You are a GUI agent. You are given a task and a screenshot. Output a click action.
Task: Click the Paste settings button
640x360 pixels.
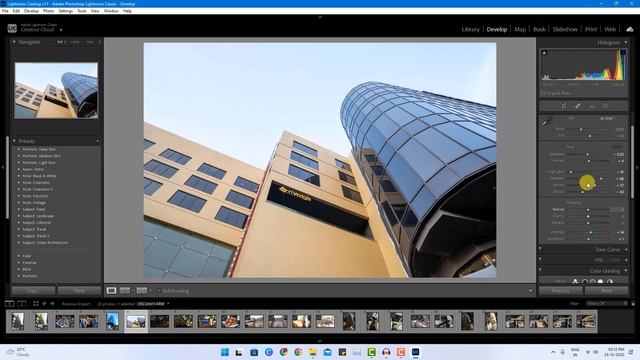click(79, 291)
